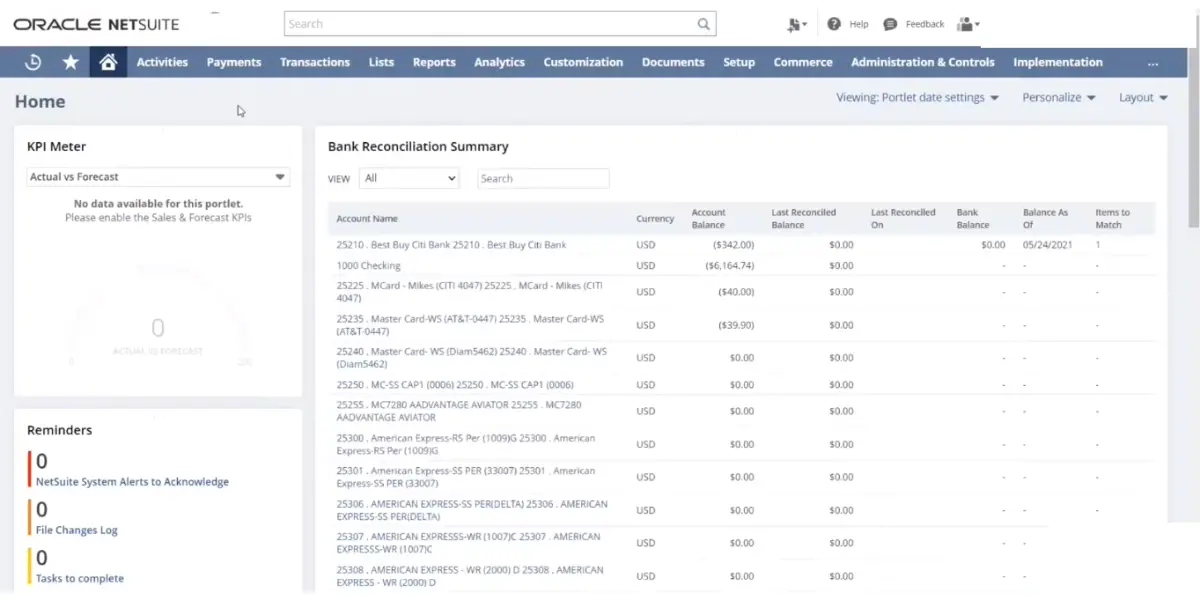
Task: Open the Implementation menu
Action: pyautogui.click(x=1058, y=62)
